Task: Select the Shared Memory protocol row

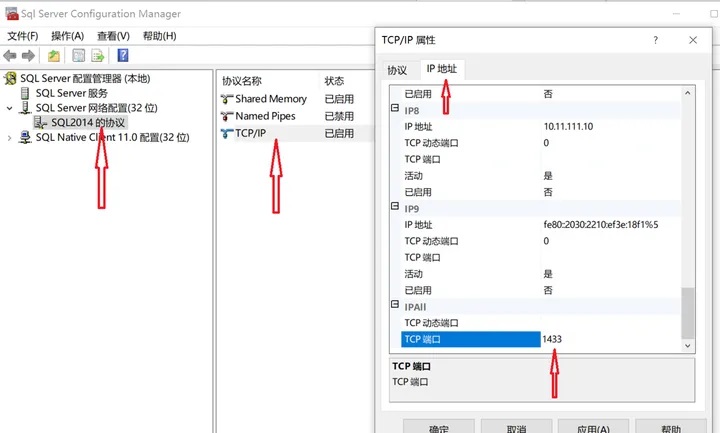Action: click(x=270, y=99)
